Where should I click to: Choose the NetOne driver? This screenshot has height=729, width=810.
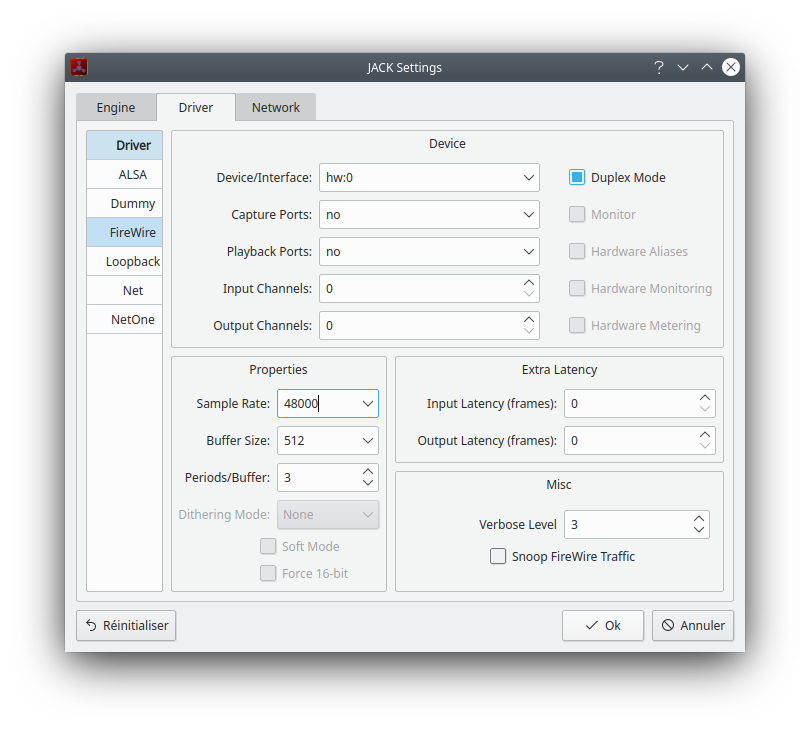[x=124, y=319]
